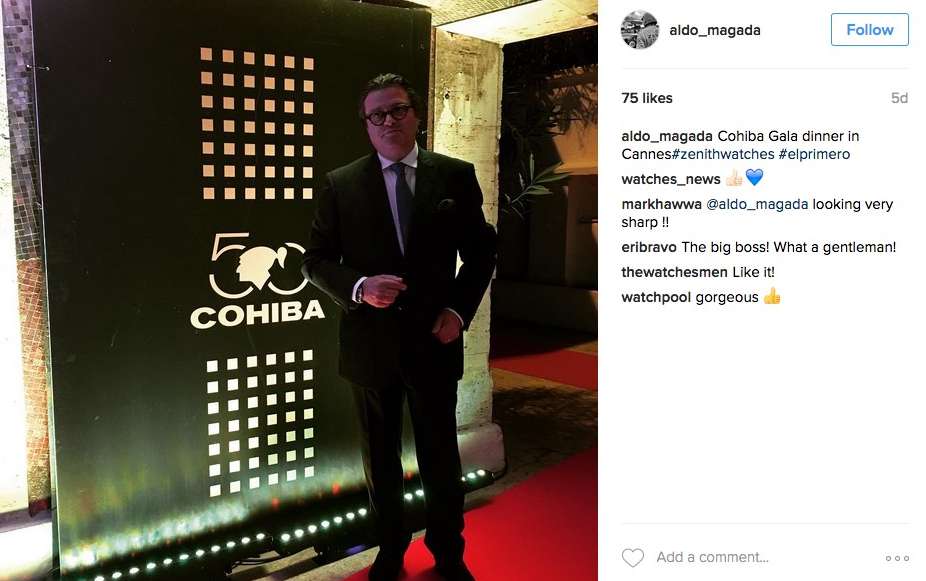The height and width of the screenshot is (581, 926).
Task: Open watches_news commenter profile
Action: (671, 179)
